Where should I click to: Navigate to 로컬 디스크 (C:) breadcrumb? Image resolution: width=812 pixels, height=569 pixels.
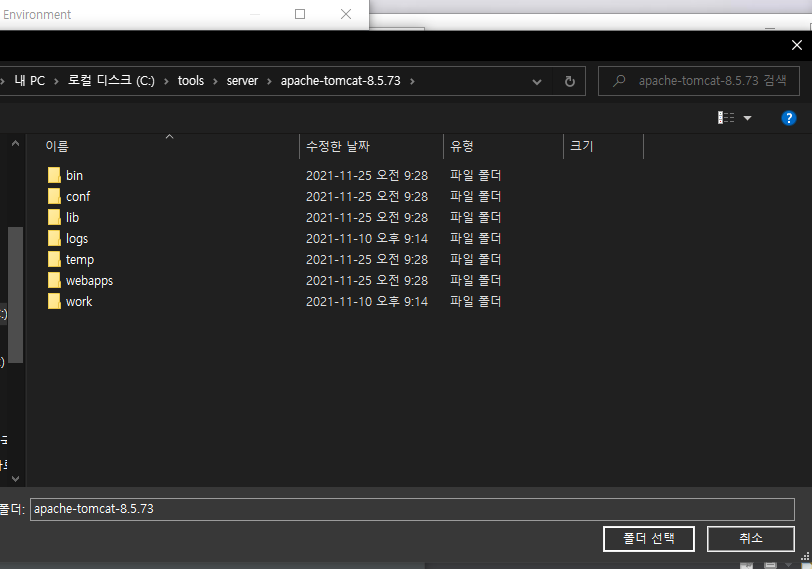coord(111,80)
